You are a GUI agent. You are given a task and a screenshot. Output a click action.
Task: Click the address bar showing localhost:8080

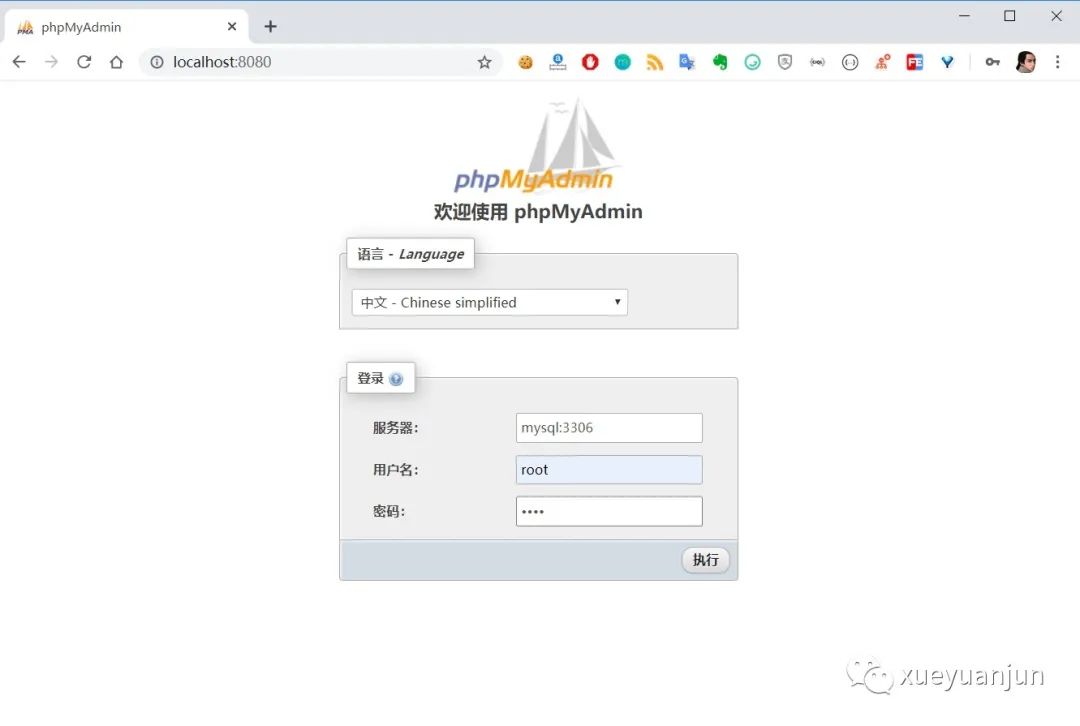pos(320,62)
